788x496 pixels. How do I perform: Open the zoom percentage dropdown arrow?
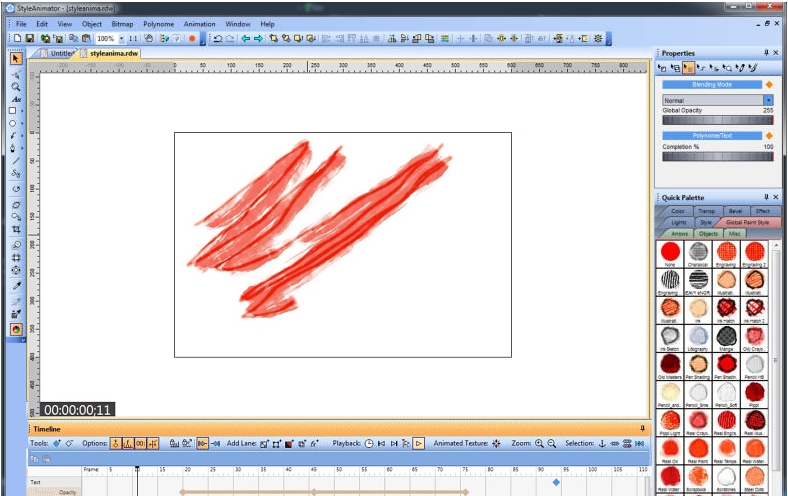coord(122,38)
